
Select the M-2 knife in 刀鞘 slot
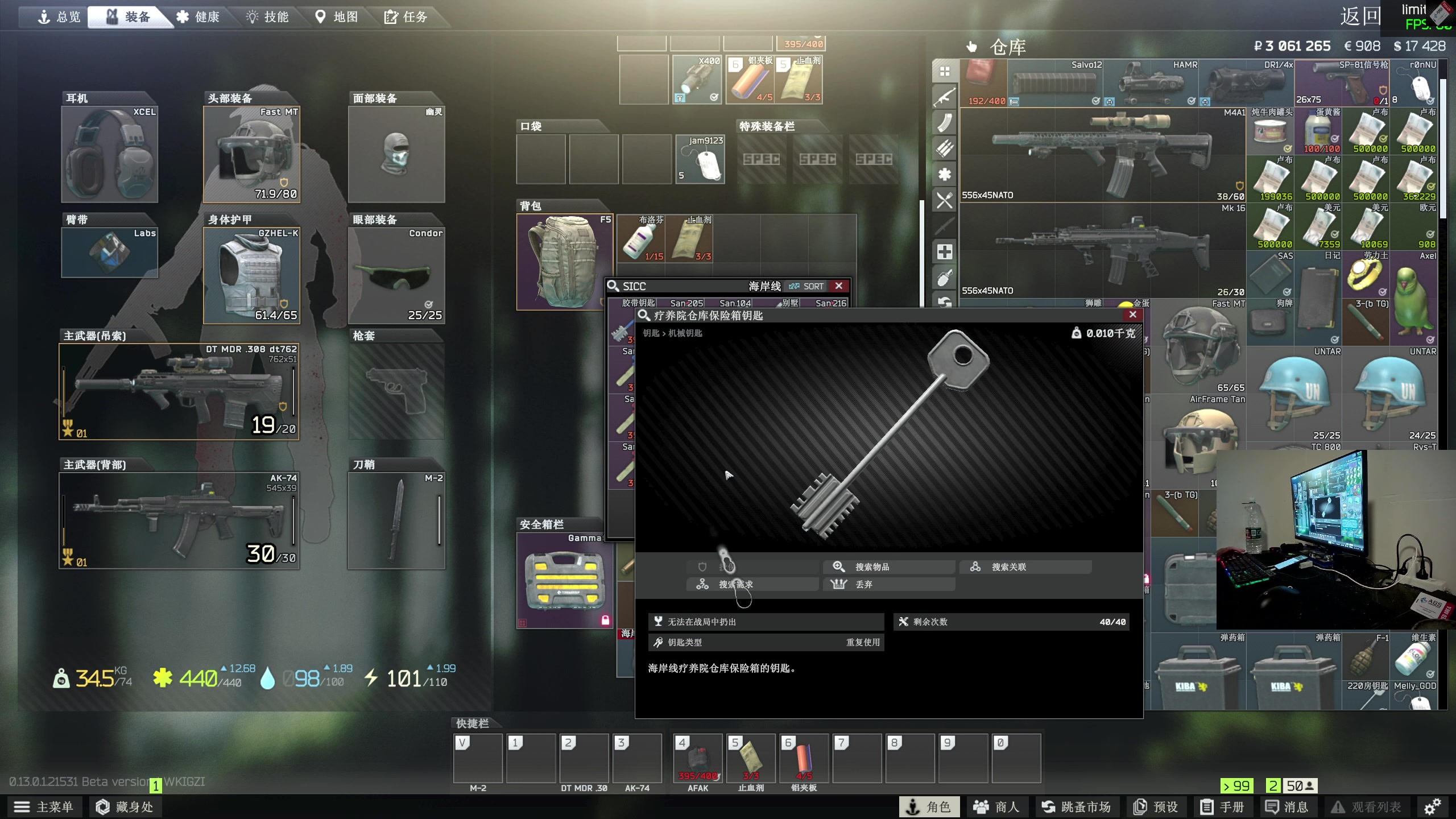coord(396,521)
